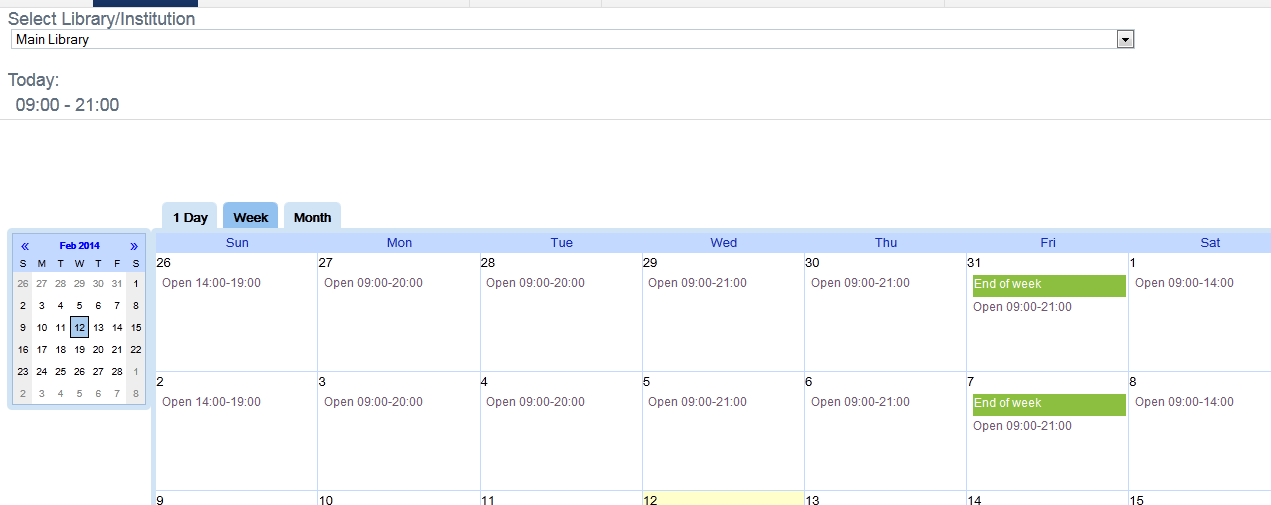1271x505 pixels.
Task: Click End of week event on 7th
Action: [x=1048, y=404]
